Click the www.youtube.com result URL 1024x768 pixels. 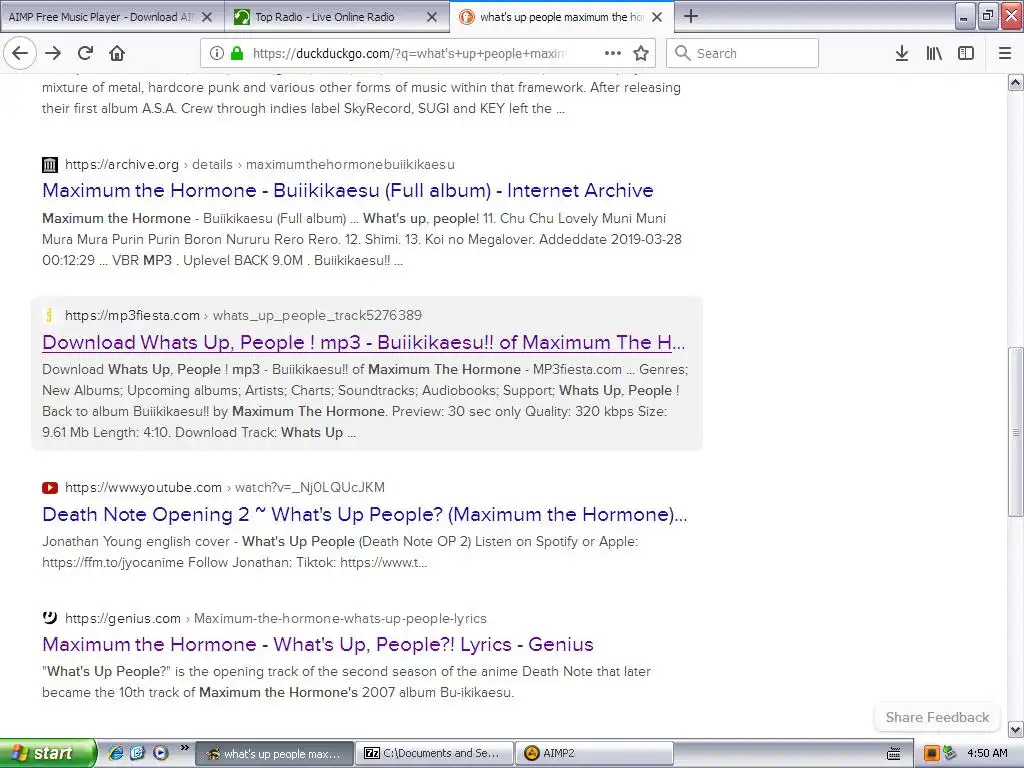point(225,487)
